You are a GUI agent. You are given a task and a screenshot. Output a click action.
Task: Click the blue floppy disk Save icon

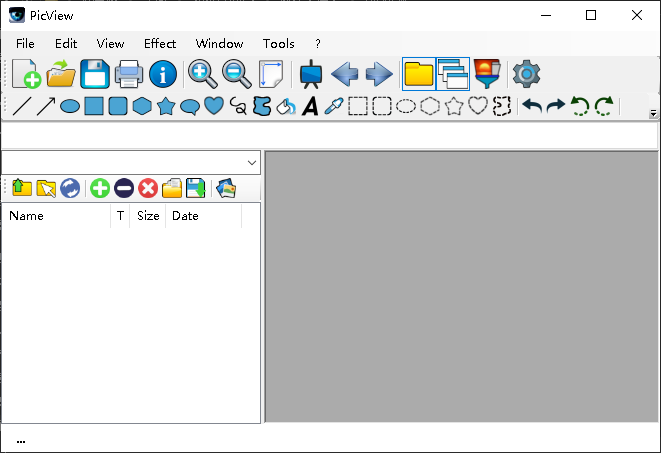coord(95,74)
